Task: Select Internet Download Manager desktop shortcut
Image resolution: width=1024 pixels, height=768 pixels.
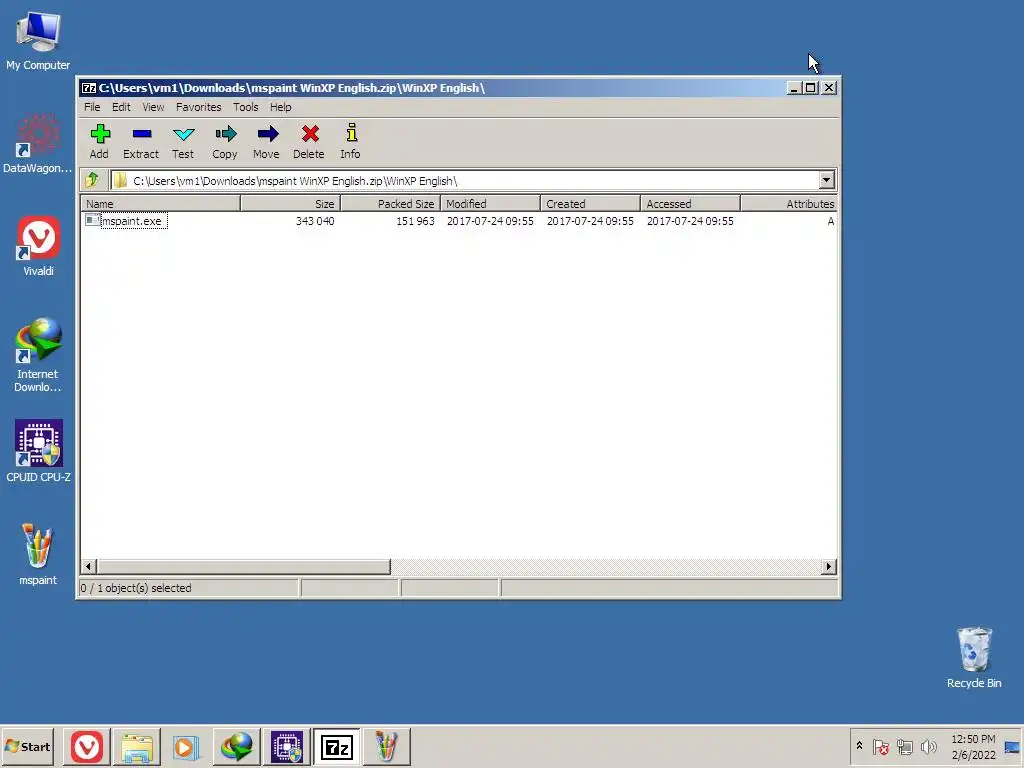Action: (38, 355)
